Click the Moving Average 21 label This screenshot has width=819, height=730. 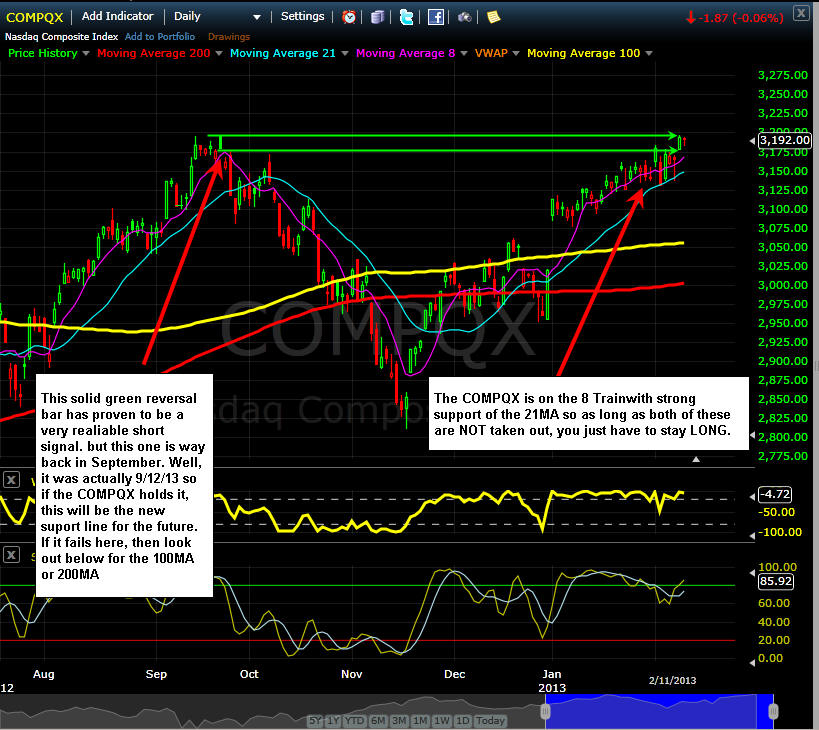[283, 53]
